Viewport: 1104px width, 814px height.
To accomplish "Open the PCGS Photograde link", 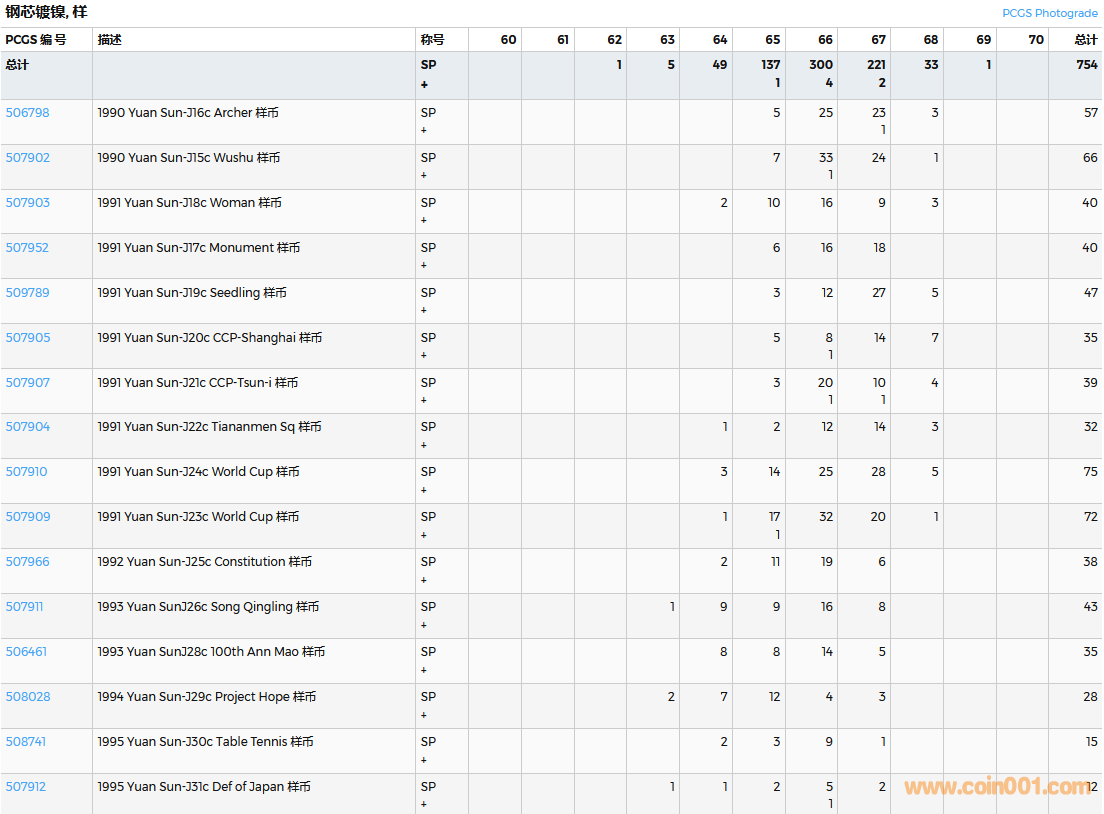I will (1049, 13).
